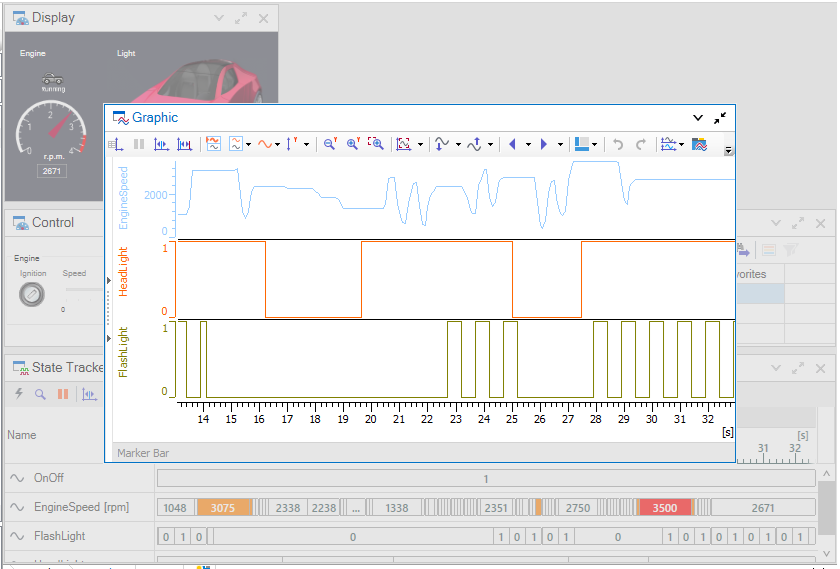Expand the FlashLight row side arrow
Screen dimensions: 840x569
pyautogui.click(x=109, y=338)
